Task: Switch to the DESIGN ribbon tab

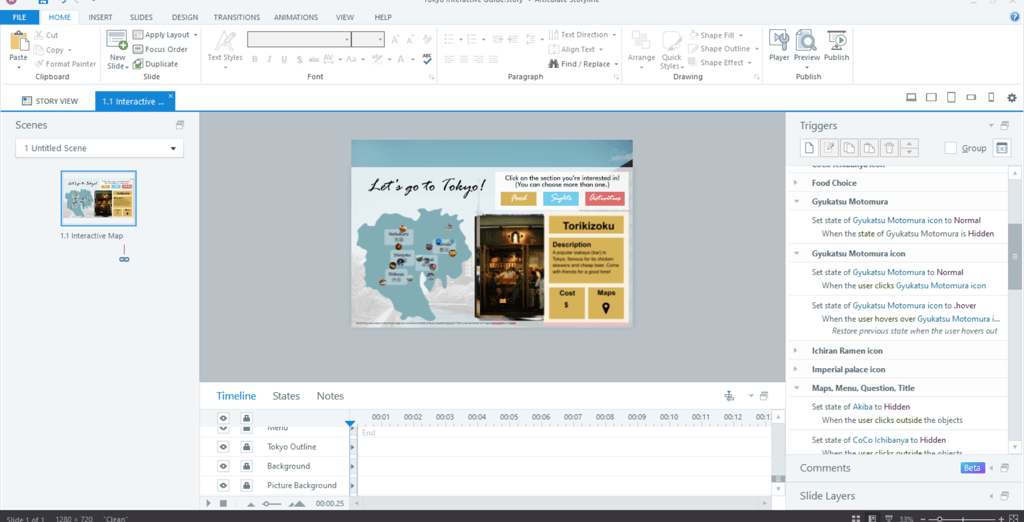Action: click(x=185, y=17)
